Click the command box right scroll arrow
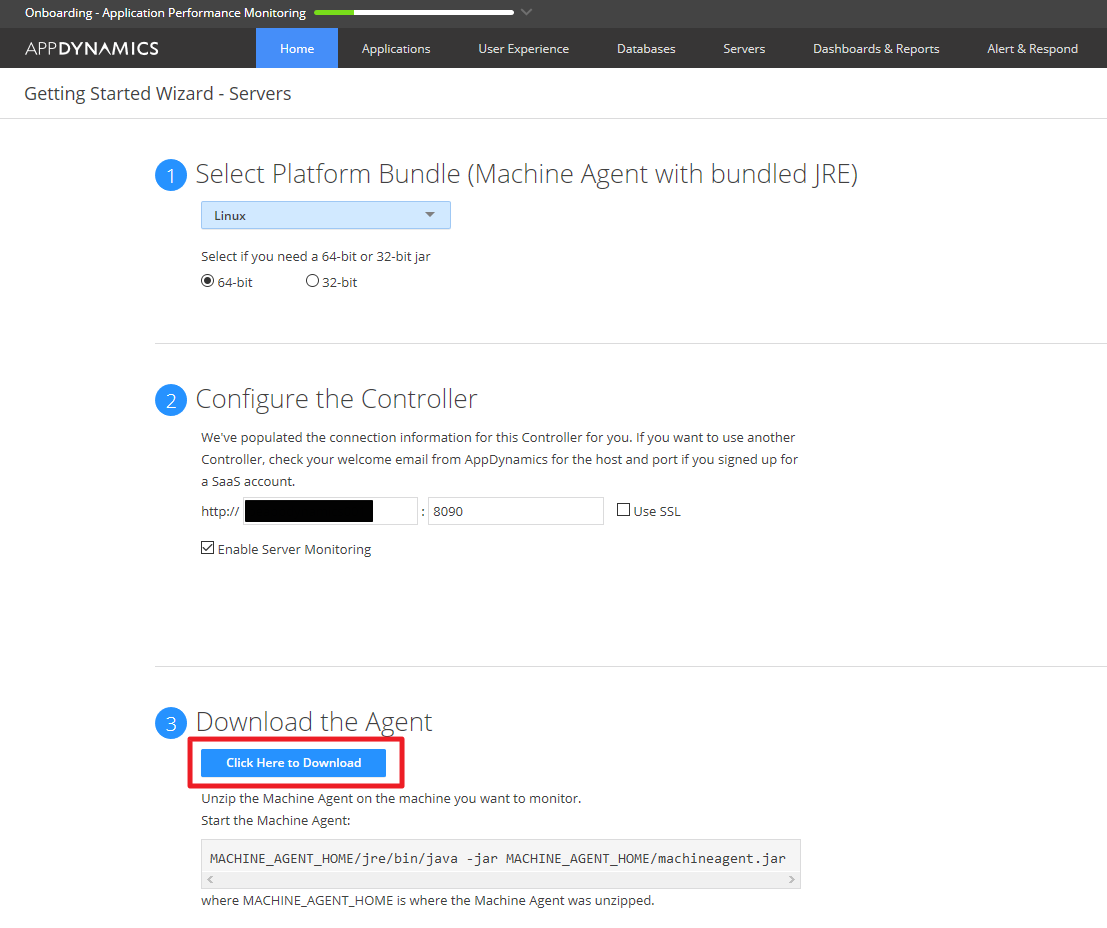 coord(791,879)
